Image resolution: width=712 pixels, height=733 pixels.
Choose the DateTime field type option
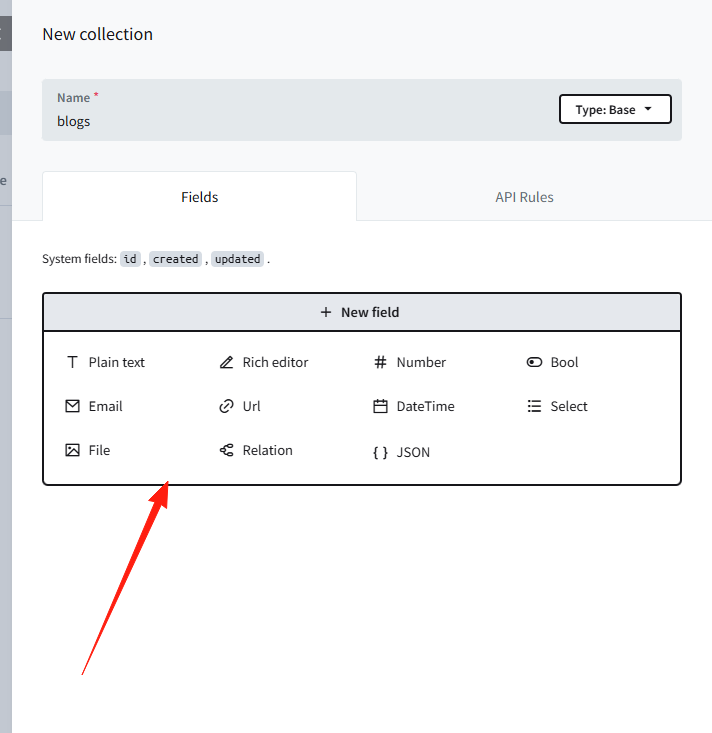tap(414, 406)
